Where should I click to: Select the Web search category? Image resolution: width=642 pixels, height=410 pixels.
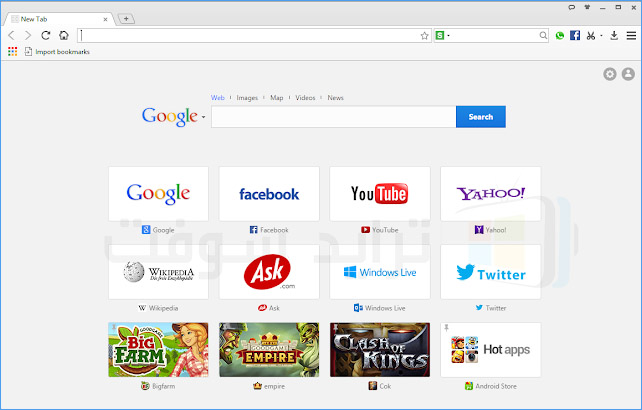coord(217,97)
